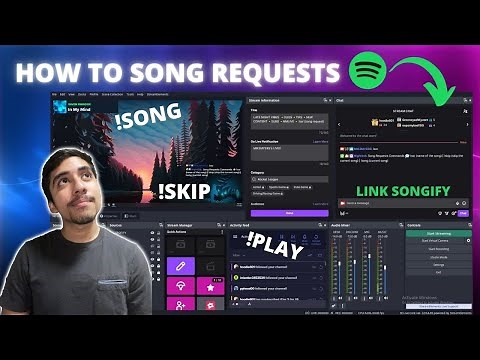This screenshot has width=480, height=360.
Task: Mute the DISCORD audio channel
Action: point(356,298)
